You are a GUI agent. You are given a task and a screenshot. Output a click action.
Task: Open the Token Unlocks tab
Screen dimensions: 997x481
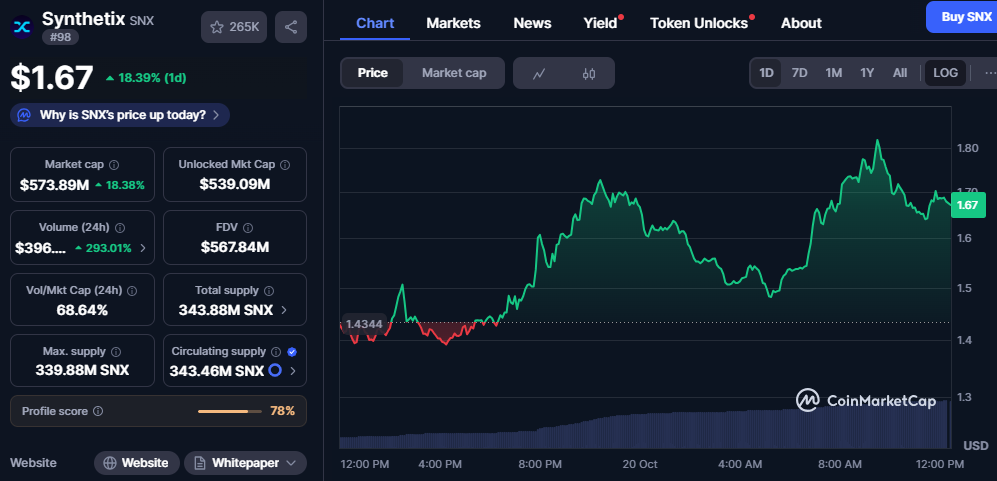pos(699,23)
